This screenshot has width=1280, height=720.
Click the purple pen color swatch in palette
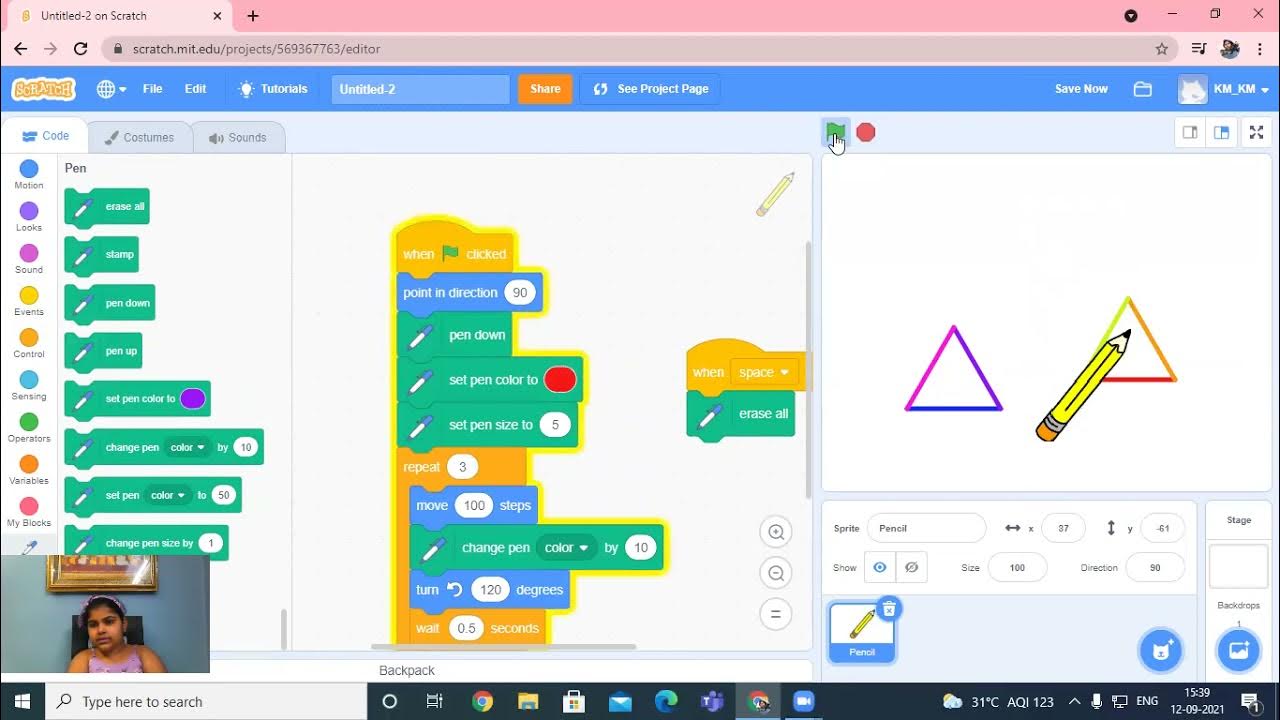[x=192, y=399]
